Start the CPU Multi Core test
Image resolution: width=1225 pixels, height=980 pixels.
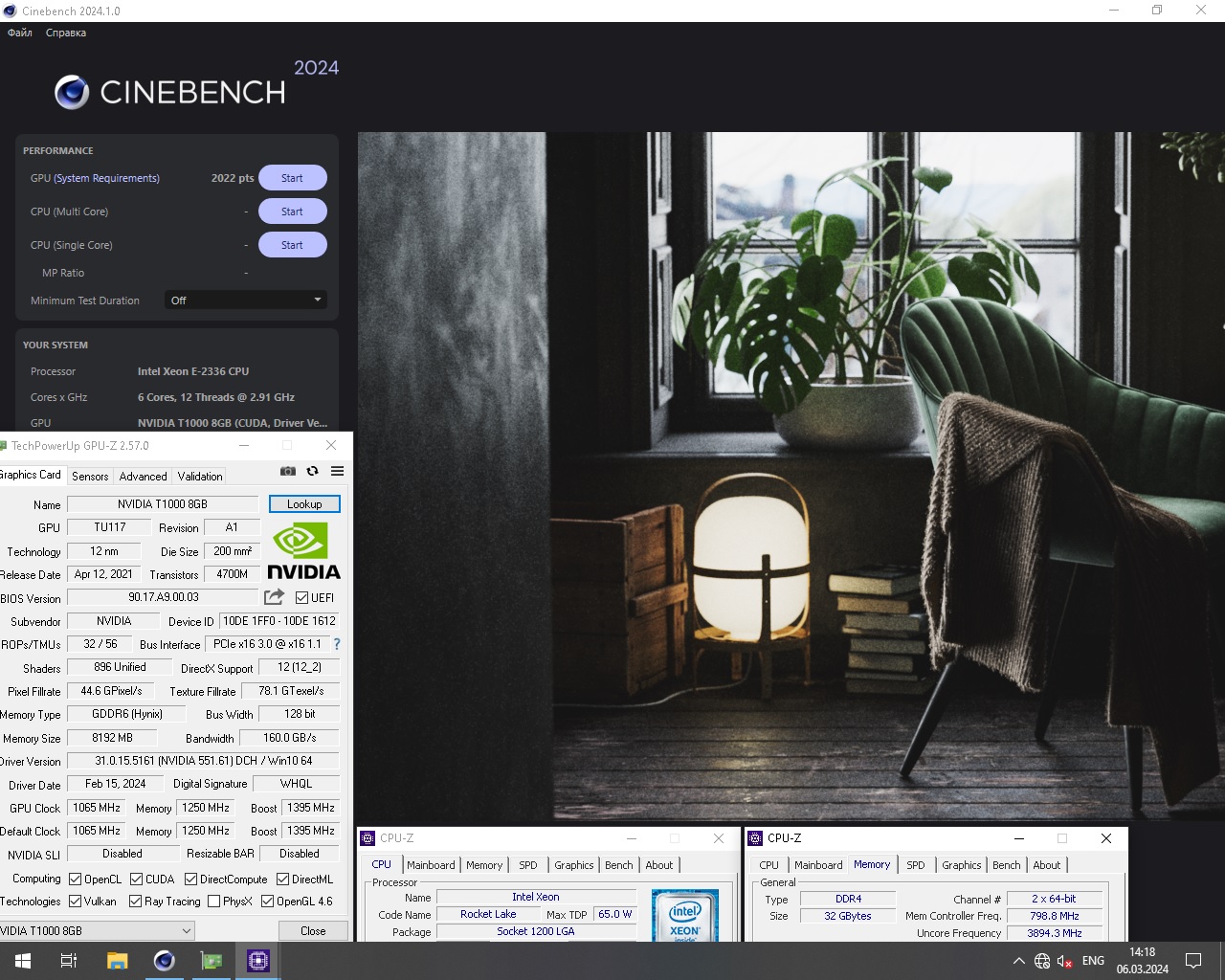coord(293,212)
